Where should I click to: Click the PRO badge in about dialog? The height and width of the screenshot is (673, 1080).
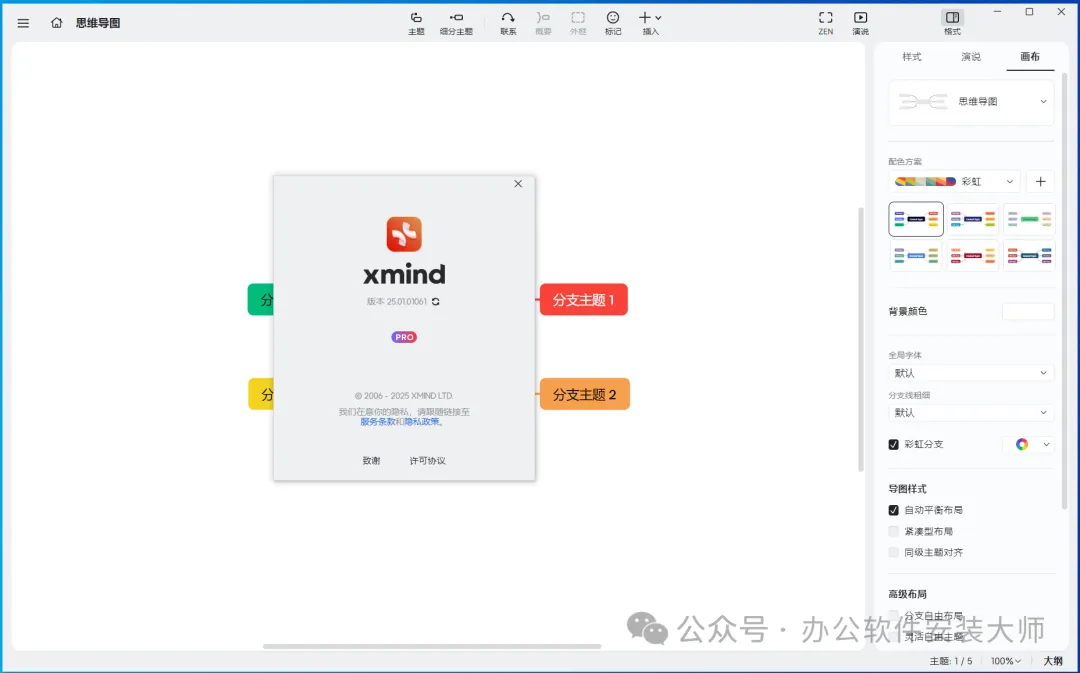click(404, 337)
